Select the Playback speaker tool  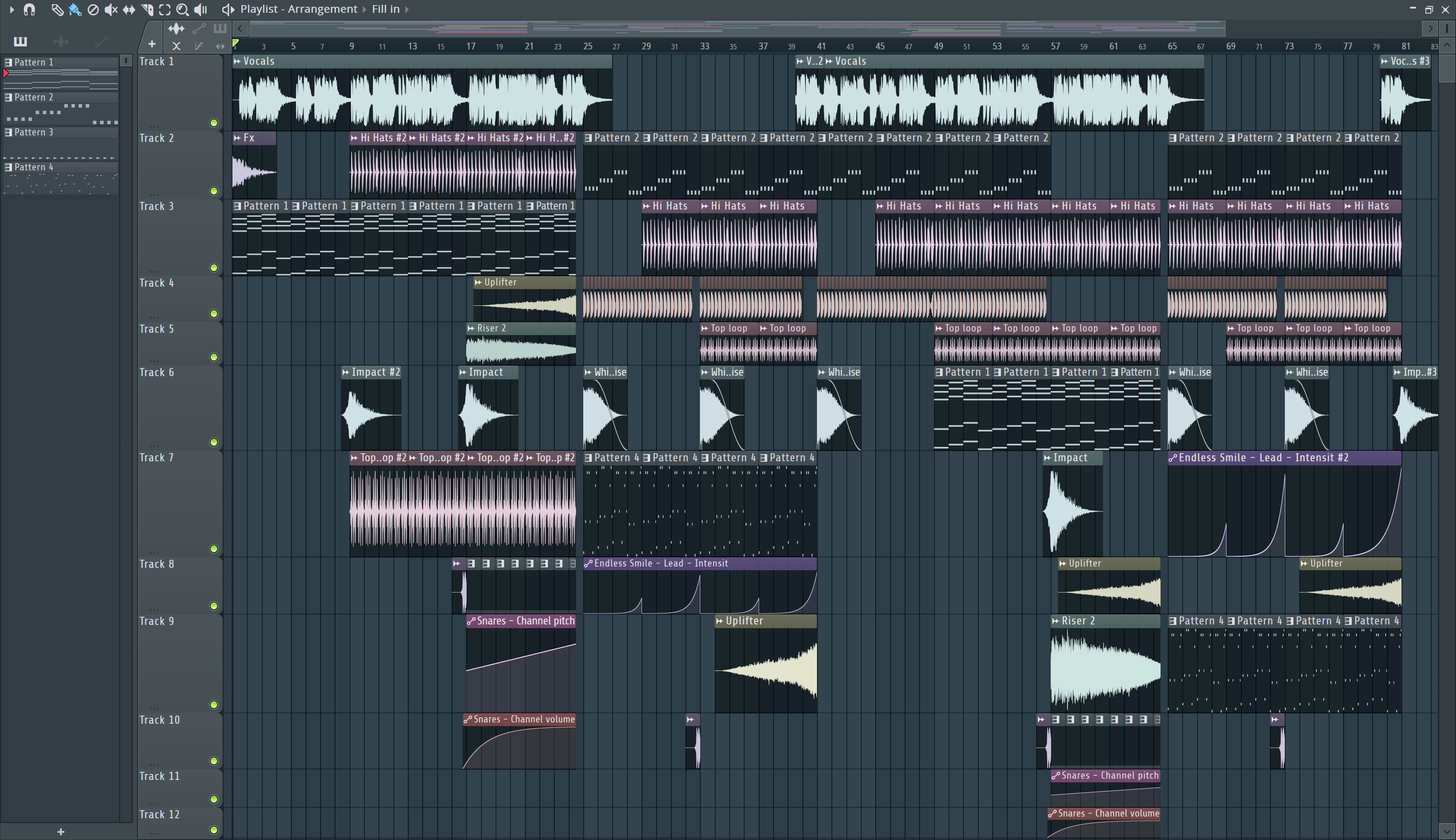(200, 9)
